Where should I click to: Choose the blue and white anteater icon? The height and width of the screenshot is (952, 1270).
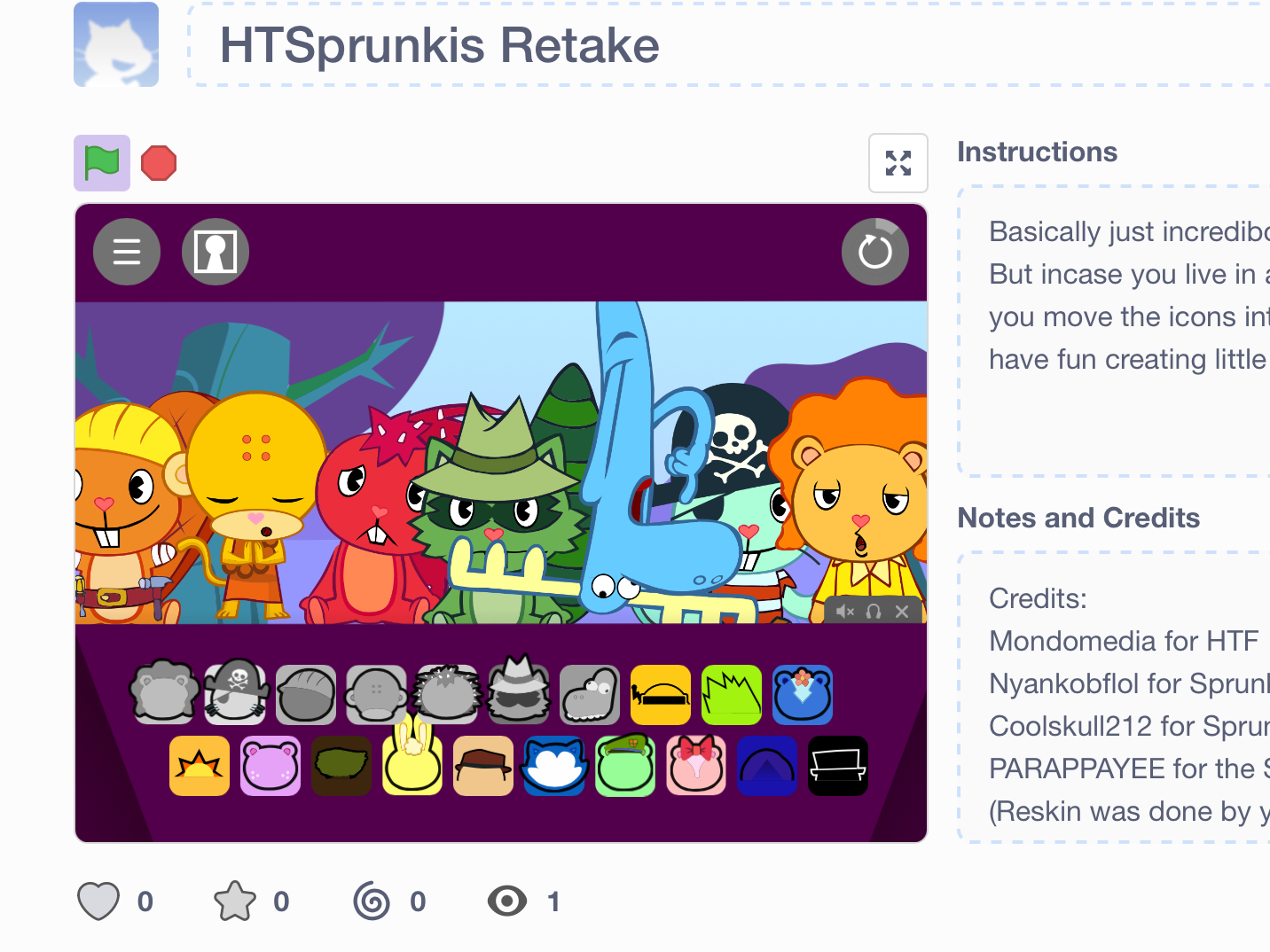[554, 766]
